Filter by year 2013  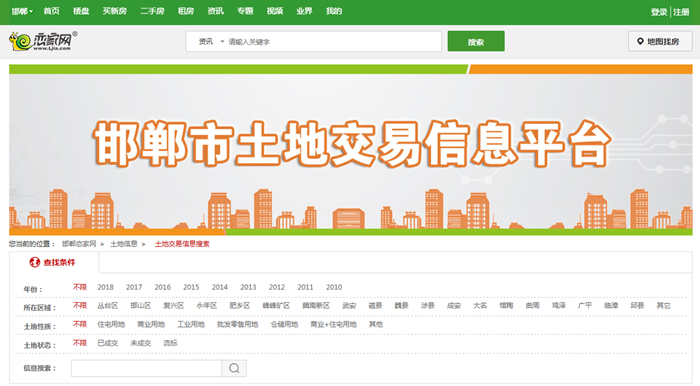pyautogui.click(x=248, y=287)
